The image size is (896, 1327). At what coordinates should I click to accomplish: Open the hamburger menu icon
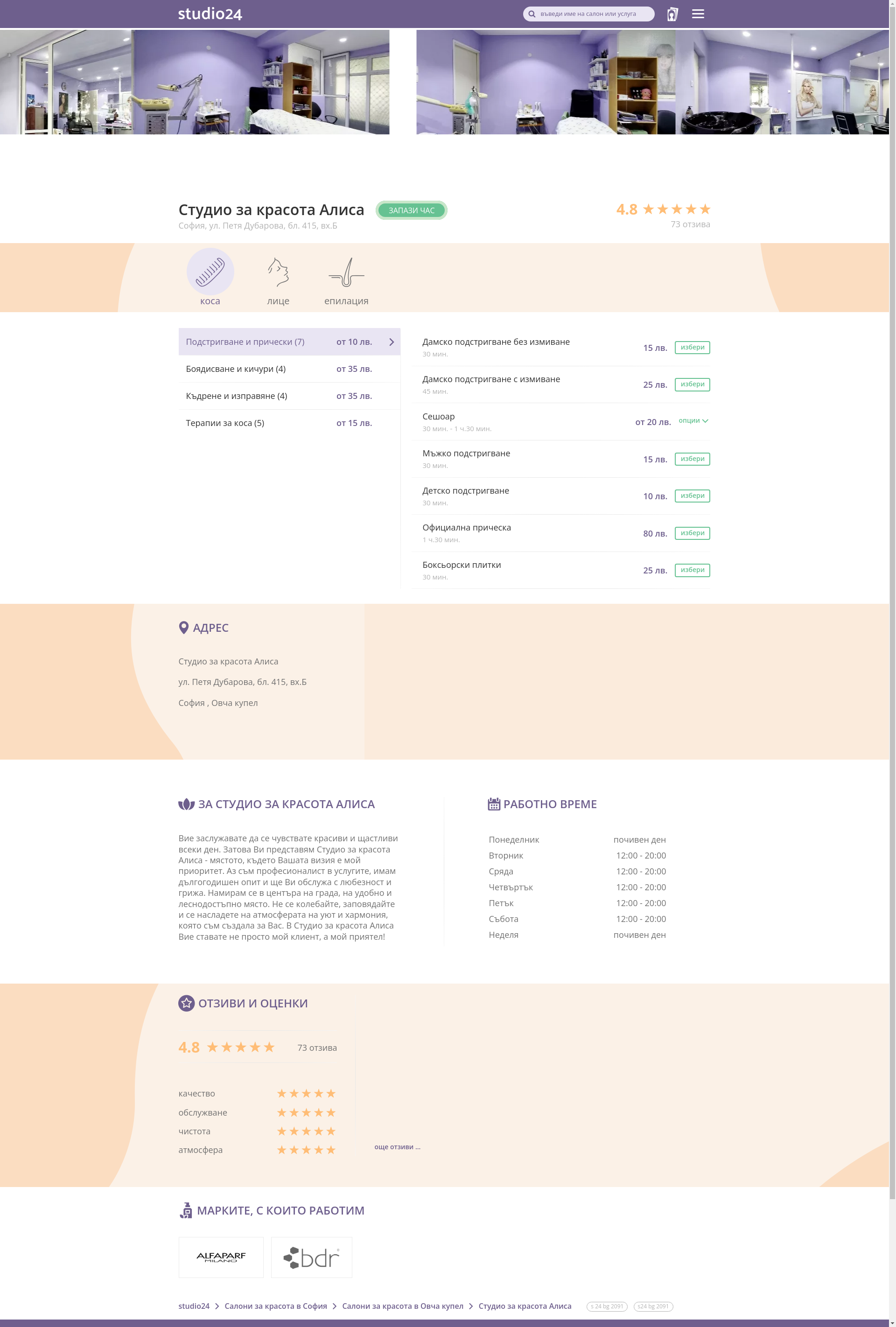point(697,14)
